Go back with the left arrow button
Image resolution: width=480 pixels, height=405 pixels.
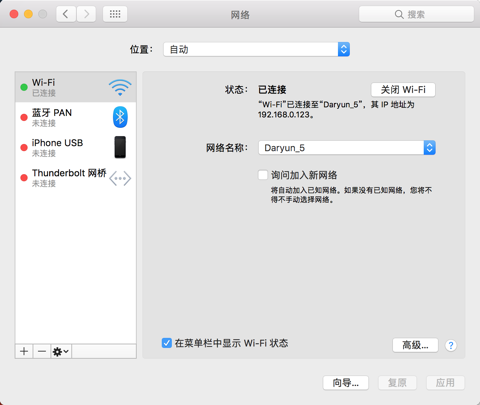pos(66,14)
